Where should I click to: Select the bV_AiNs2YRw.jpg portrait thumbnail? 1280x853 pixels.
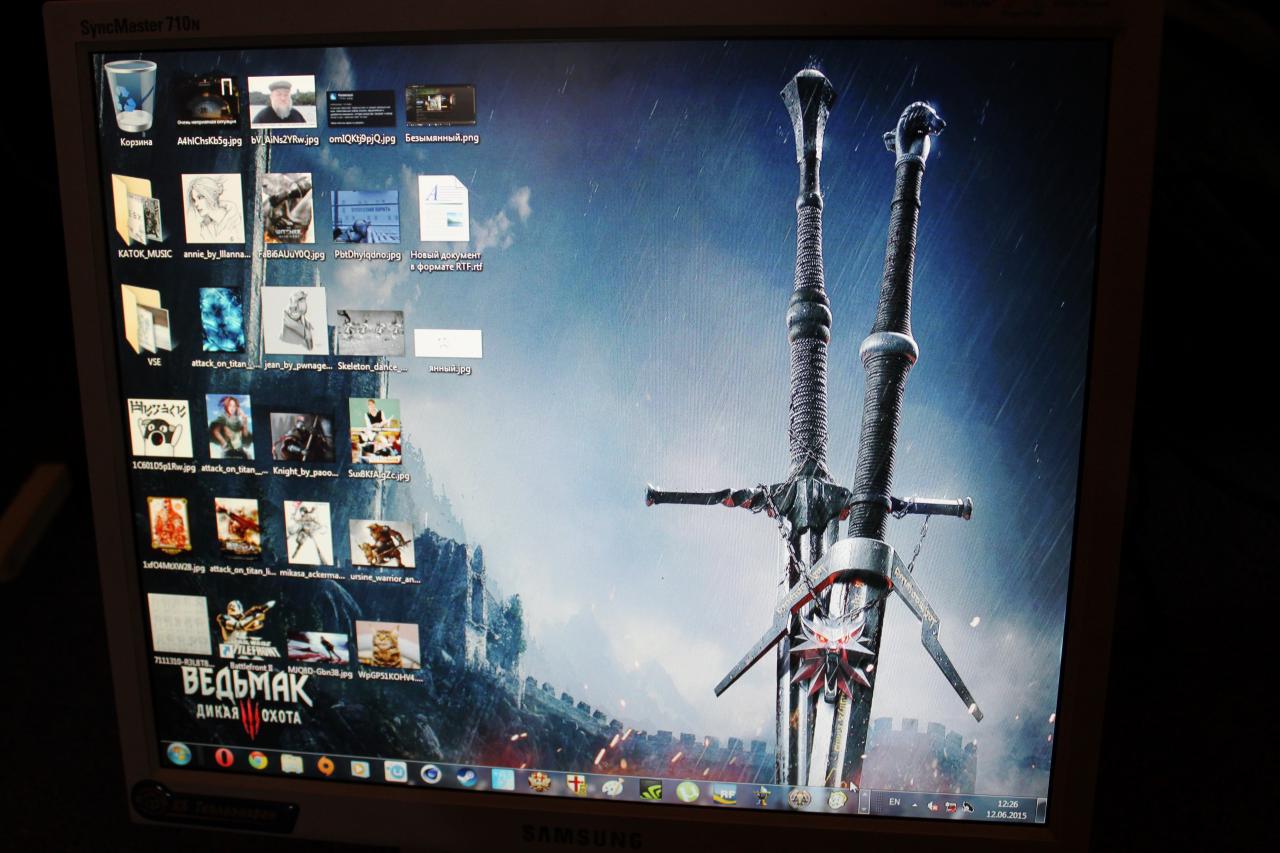(282, 101)
